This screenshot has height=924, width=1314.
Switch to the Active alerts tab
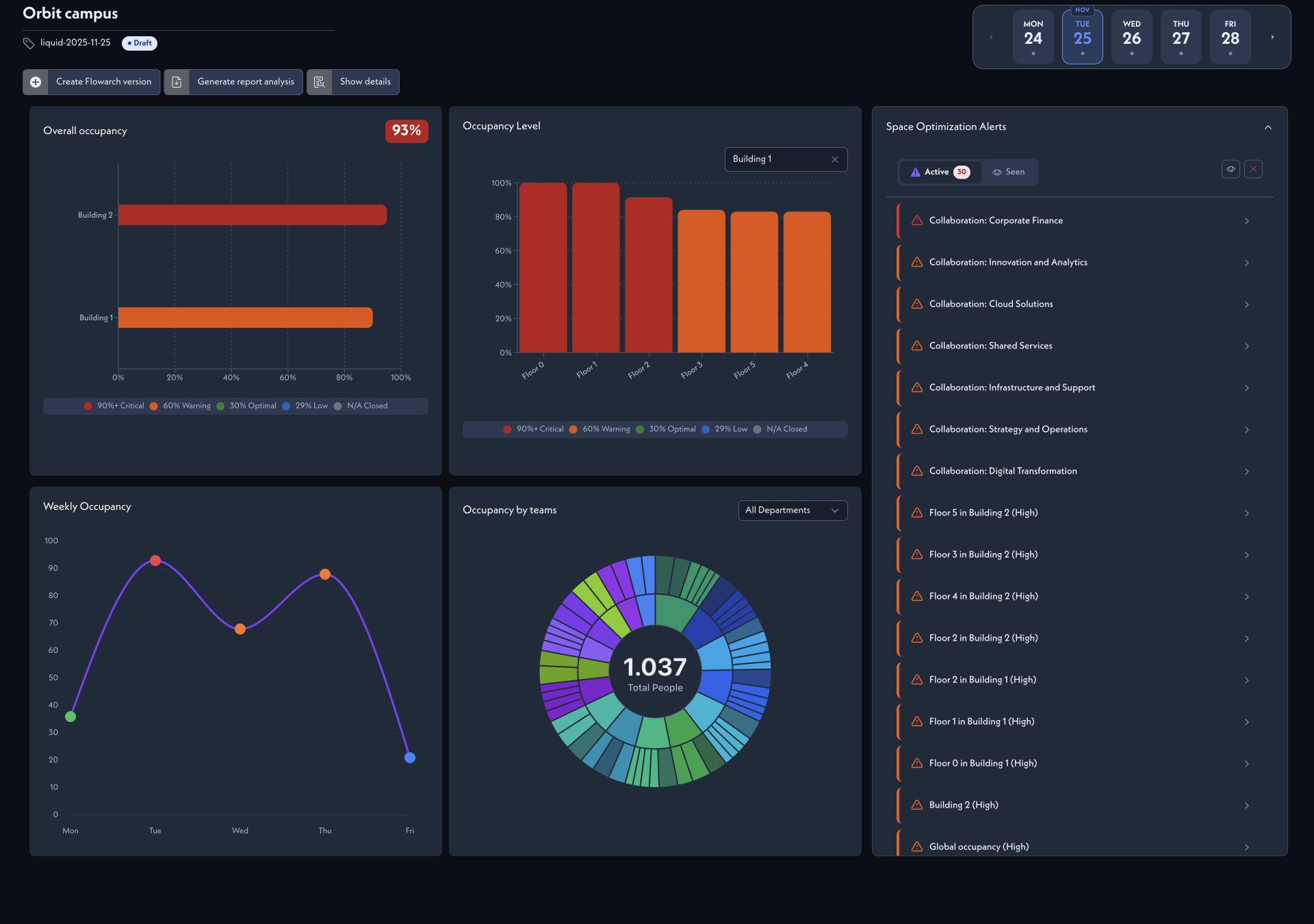point(940,172)
